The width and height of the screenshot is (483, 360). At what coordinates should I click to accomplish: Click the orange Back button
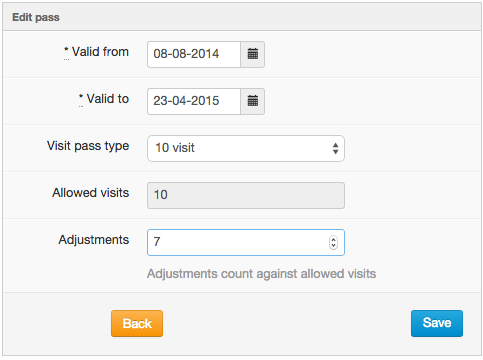pyautogui.click(x=137, y=323)
